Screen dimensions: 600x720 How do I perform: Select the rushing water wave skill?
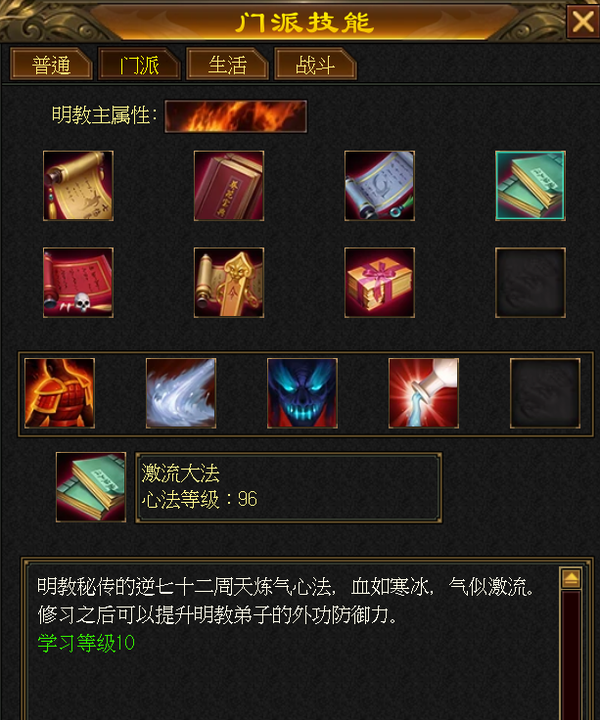coord(181,393)
